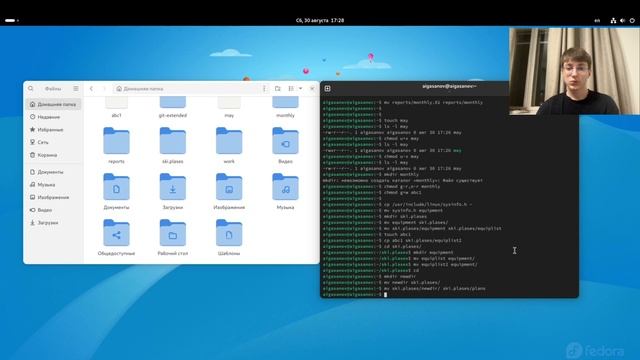
Task: Select the Документы folder icon in grid
Action: click(116, 187)
